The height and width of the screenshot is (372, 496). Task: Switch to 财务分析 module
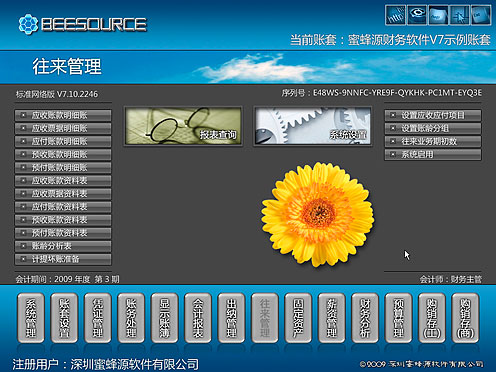pyautogui.click(x=365, y=318)
